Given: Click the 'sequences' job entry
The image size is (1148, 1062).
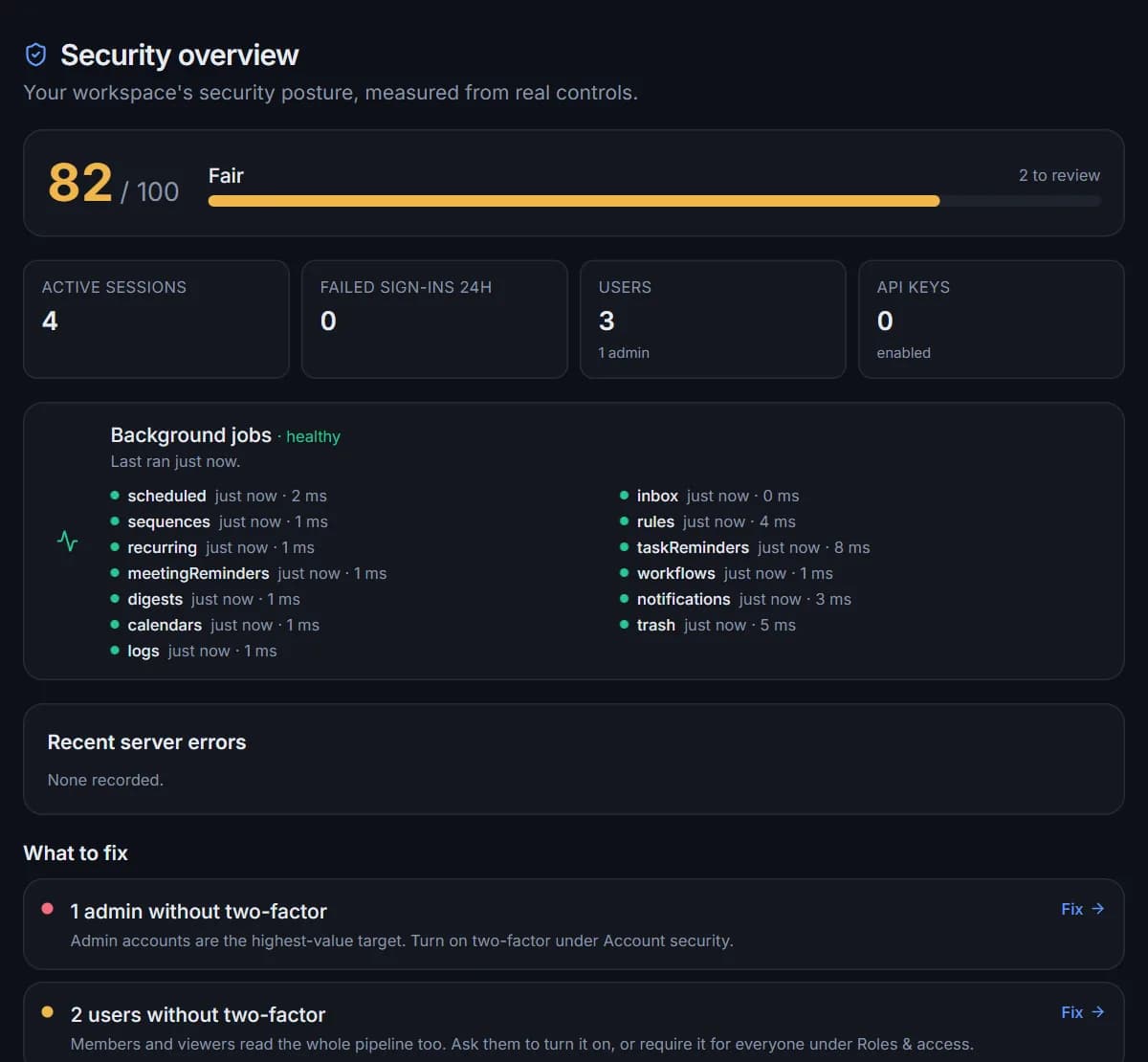Looking at the screenshot, I should click(x=219, y=521).
